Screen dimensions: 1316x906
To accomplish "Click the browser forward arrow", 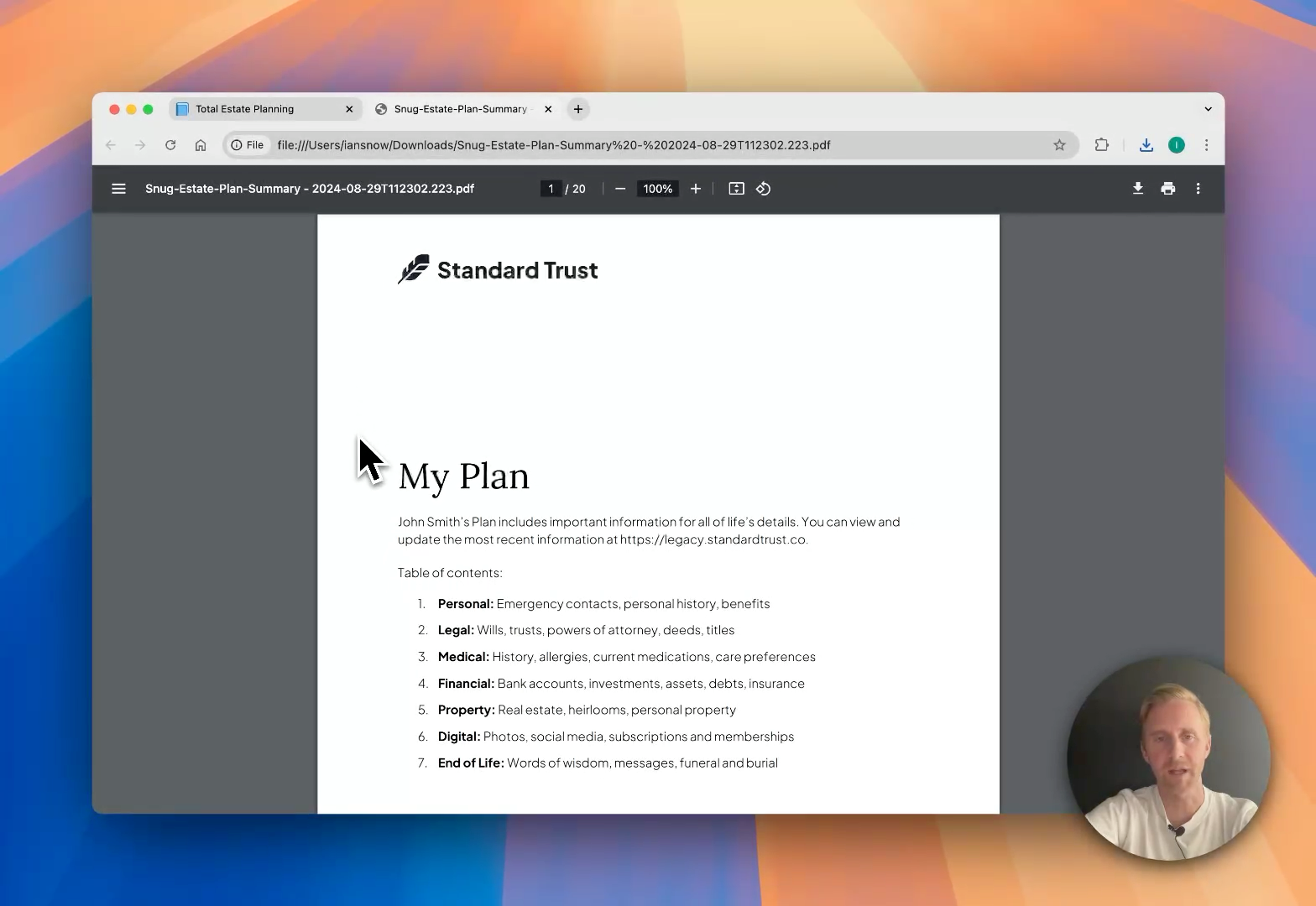I will (140, 145).
